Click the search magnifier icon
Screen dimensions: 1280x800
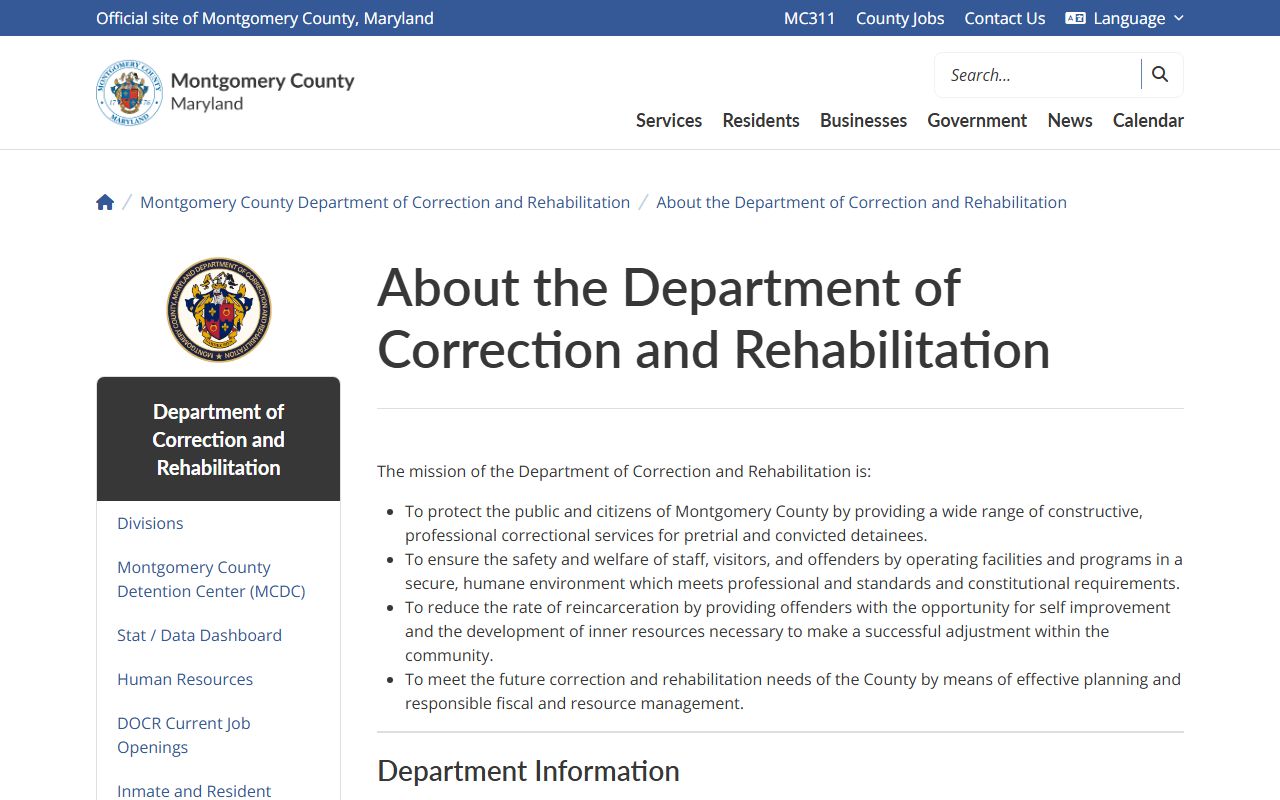[x=1160, y=74]
